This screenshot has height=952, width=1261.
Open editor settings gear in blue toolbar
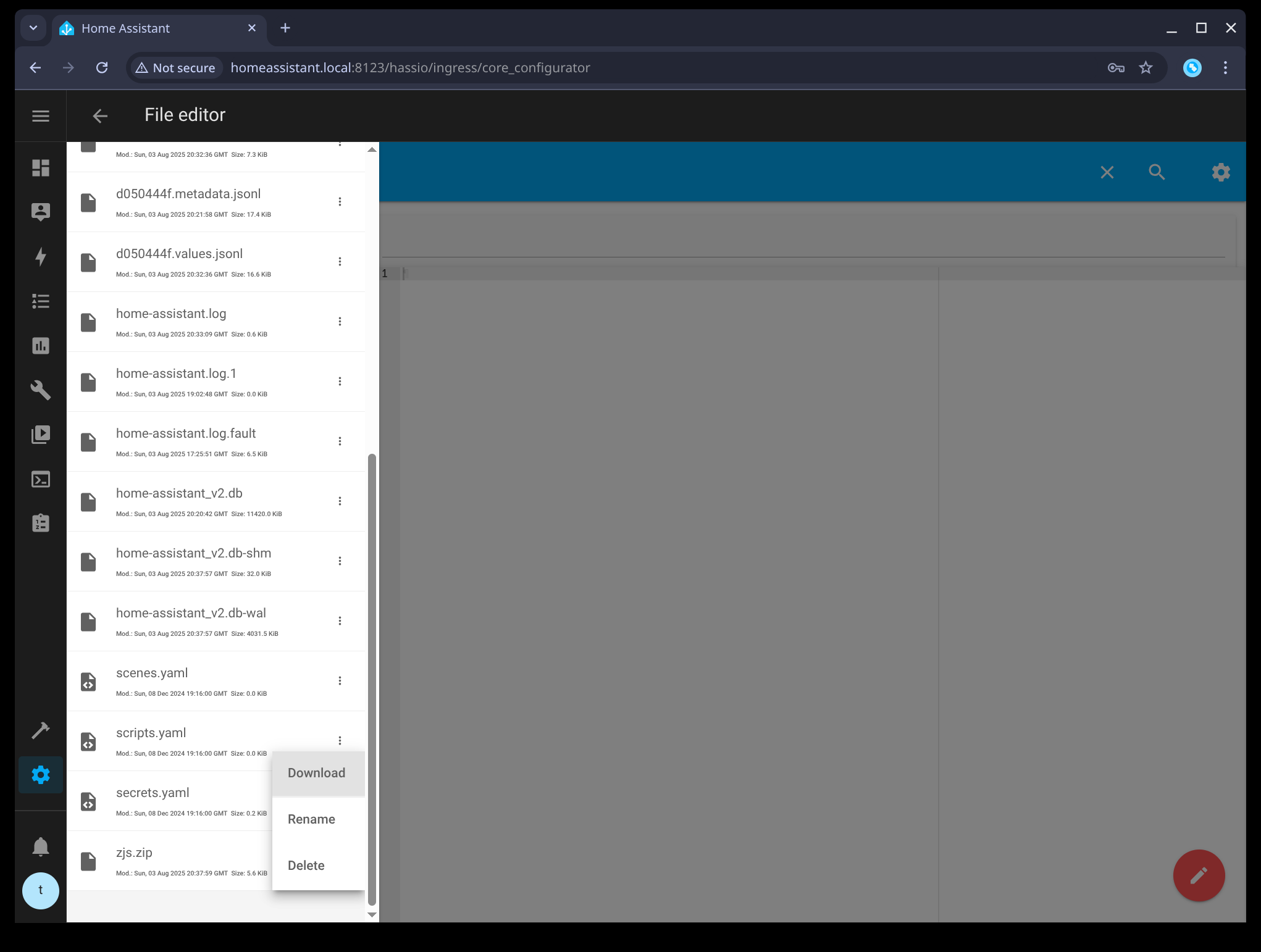point(1221,172)
